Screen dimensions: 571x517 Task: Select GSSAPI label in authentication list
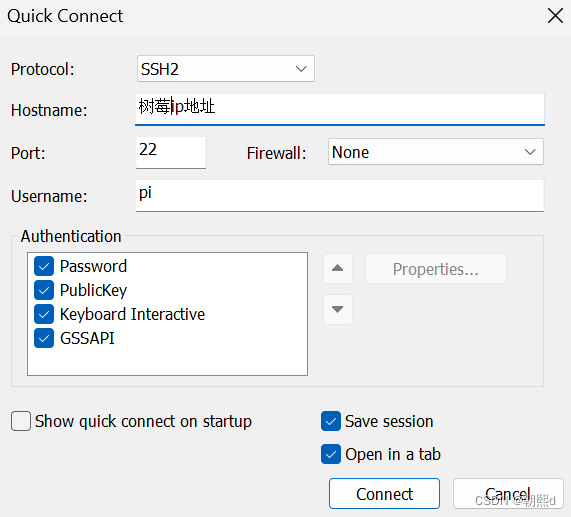(x=87, y=338)
